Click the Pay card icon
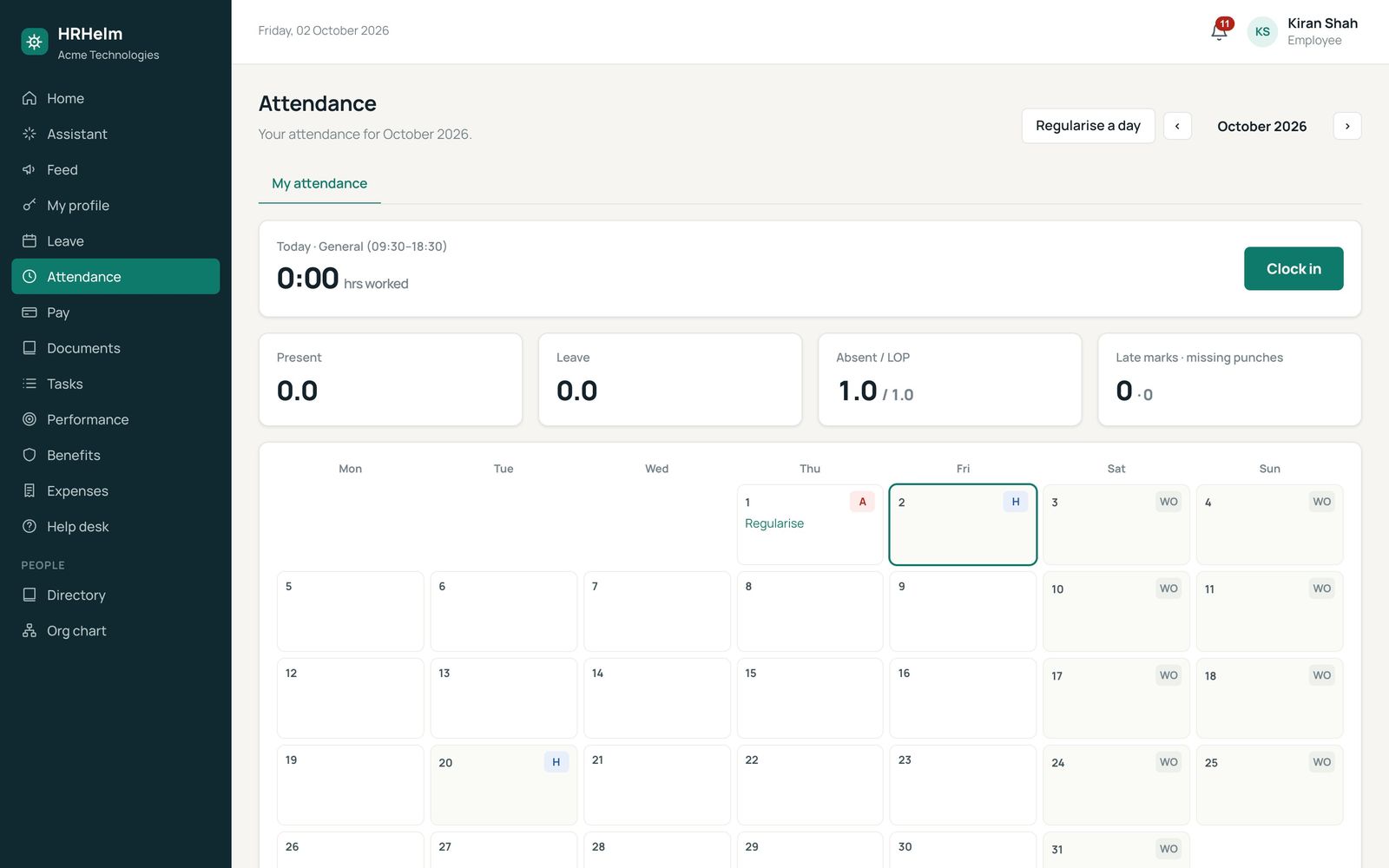Image resolution: width=1389 pixels, height=868 pixels. (x=30, y=312)
